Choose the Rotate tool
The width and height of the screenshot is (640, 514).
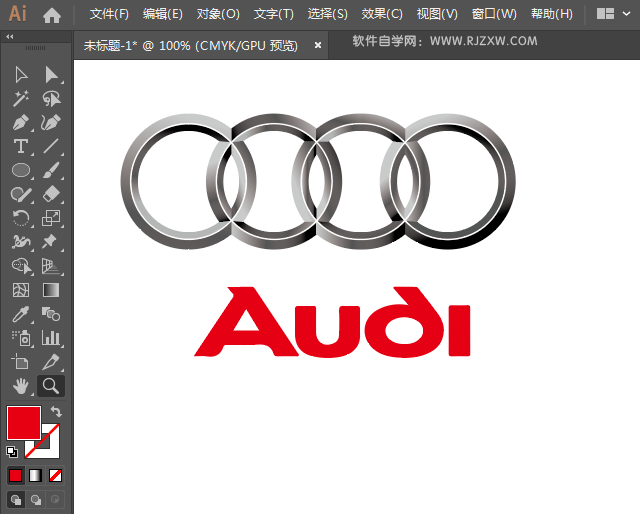21,218
